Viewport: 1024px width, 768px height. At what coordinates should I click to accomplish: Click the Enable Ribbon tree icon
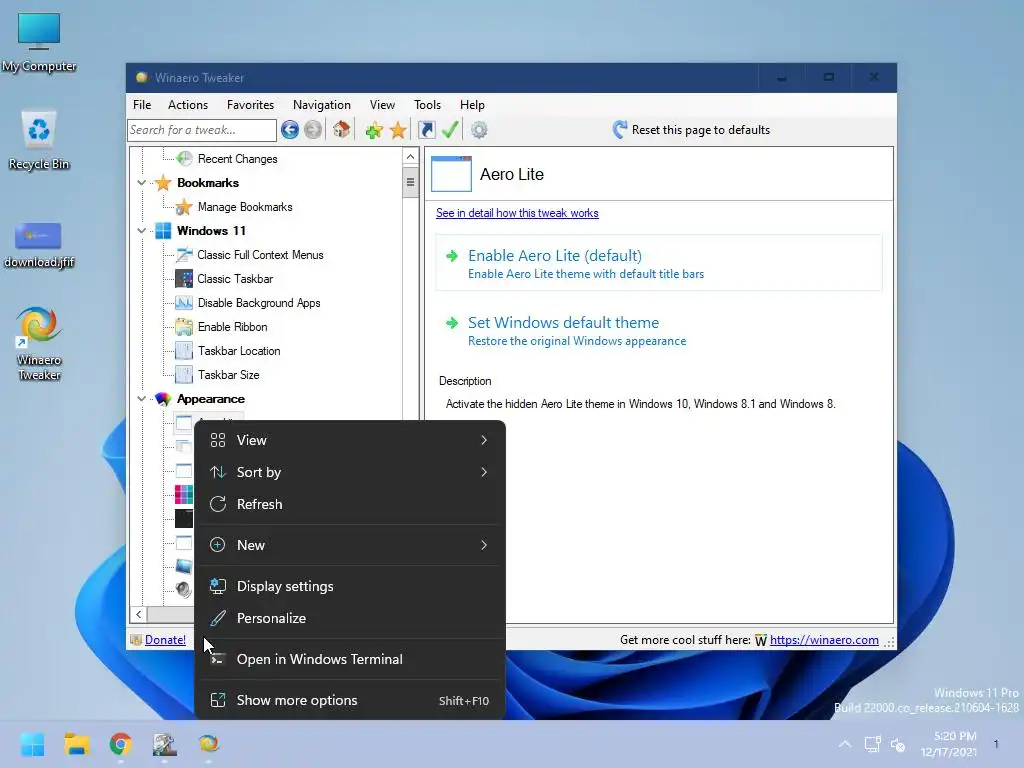pos(184,327)
